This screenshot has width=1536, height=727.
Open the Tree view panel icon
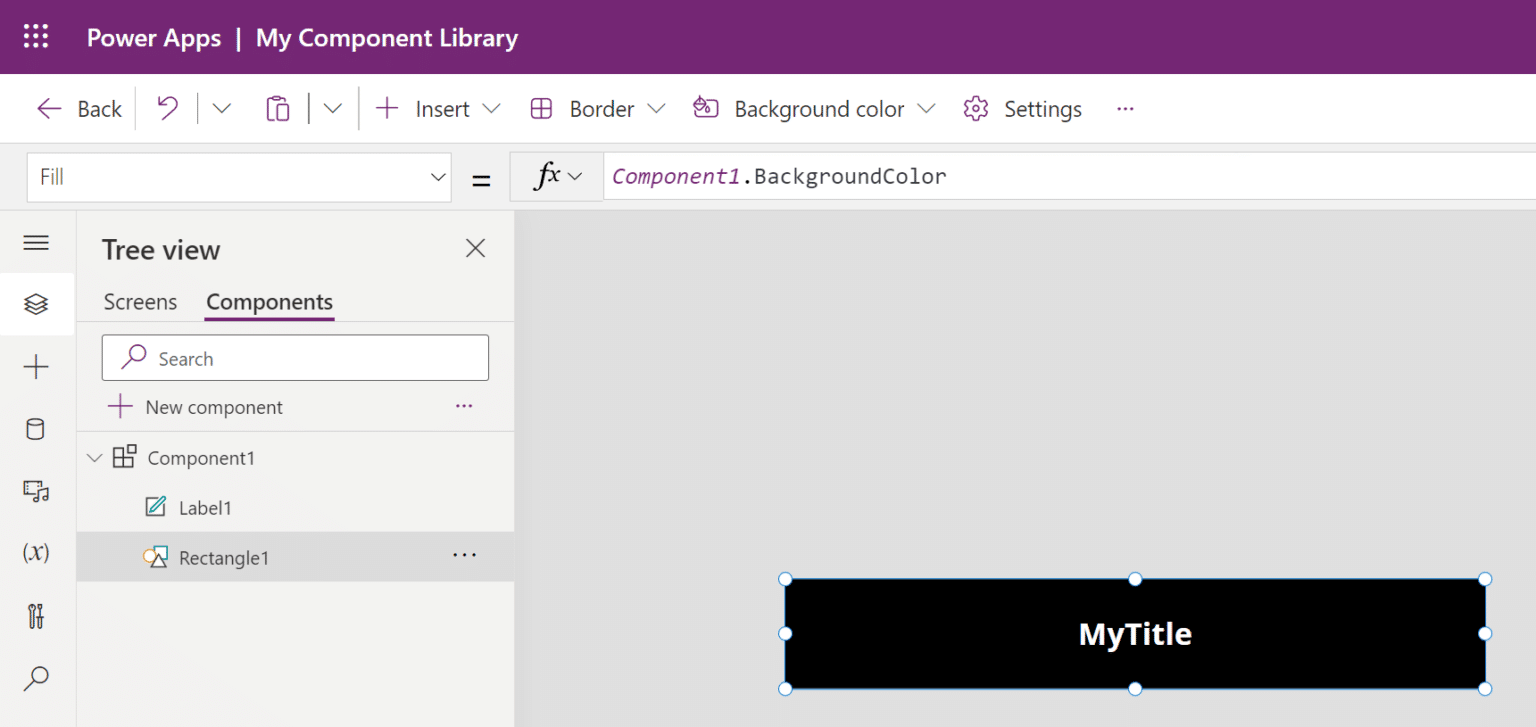pyautogui.click(x=36, y=304)
